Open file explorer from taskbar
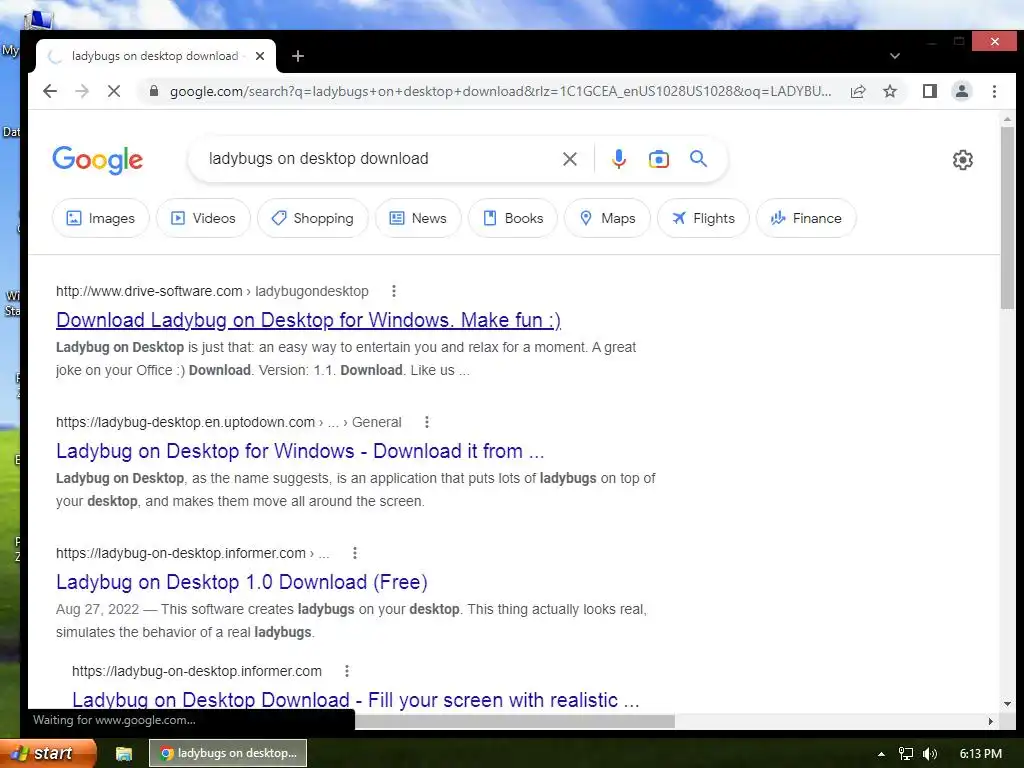This screenshot has width=1024, height=768. click(x=124, y=754)
